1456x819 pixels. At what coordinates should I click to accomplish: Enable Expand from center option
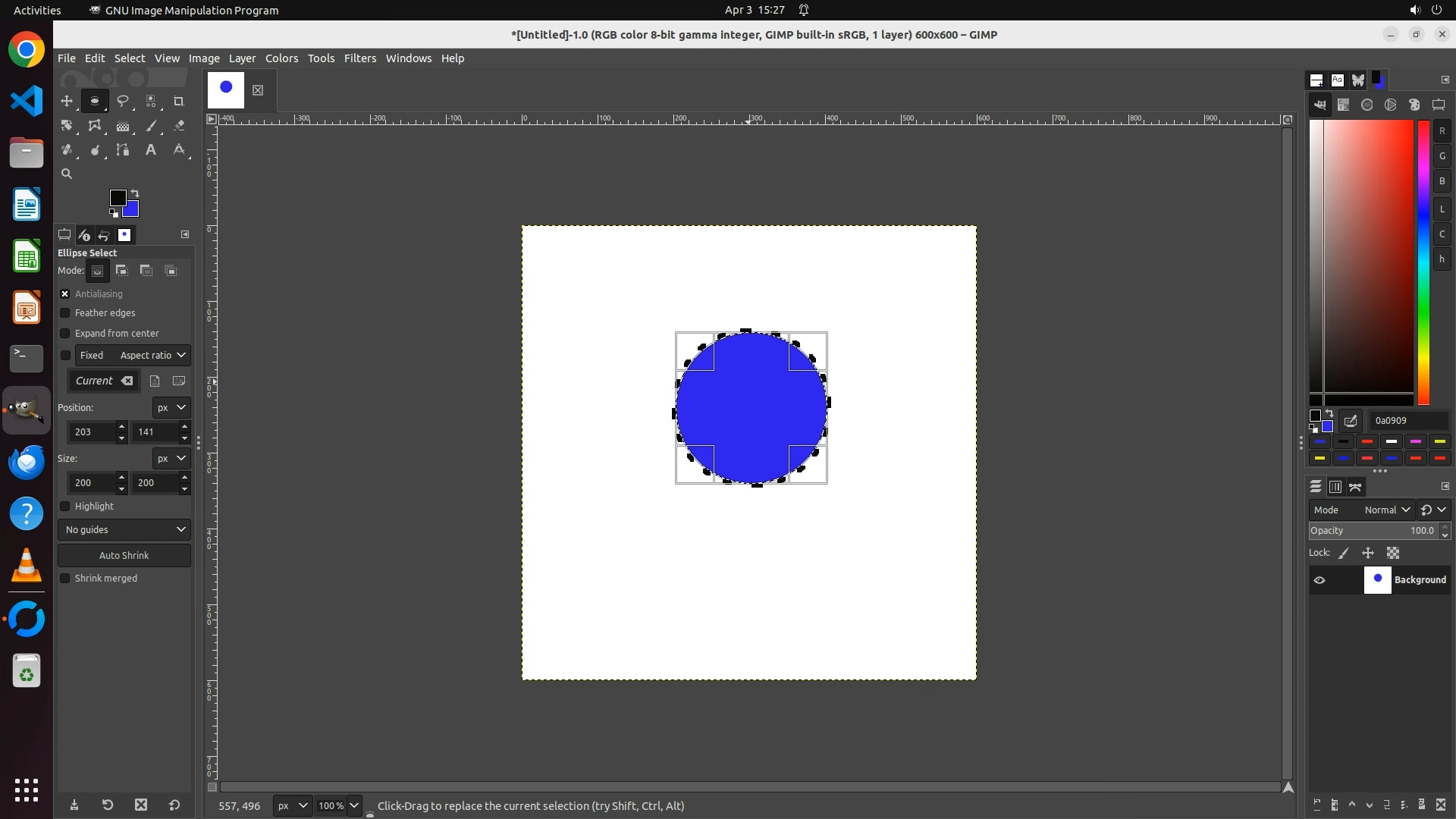click(65, 334)
